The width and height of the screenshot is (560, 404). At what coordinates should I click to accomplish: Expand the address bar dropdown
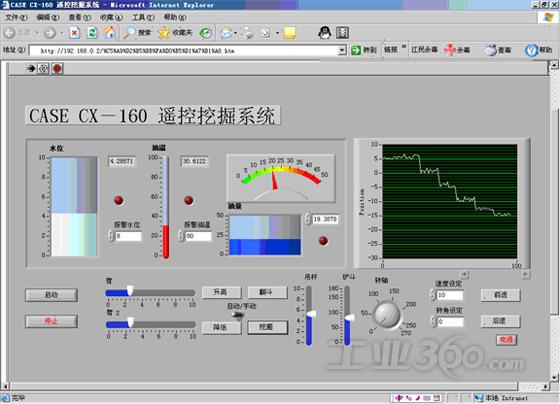tap(342, 50)
